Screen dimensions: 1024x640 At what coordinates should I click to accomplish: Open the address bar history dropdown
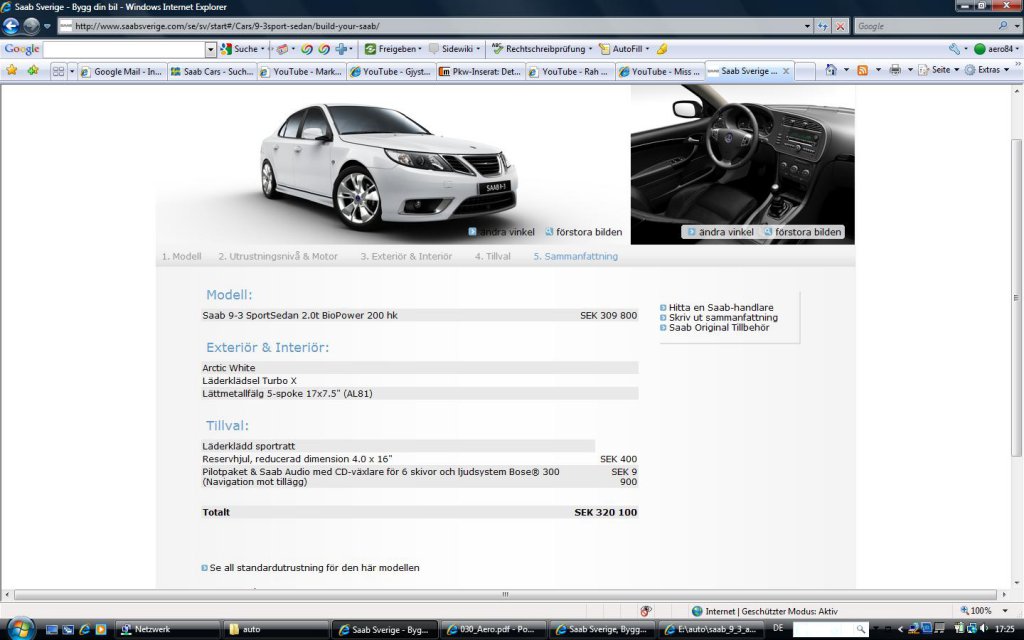pyautogui.click(x=807, y=26)
